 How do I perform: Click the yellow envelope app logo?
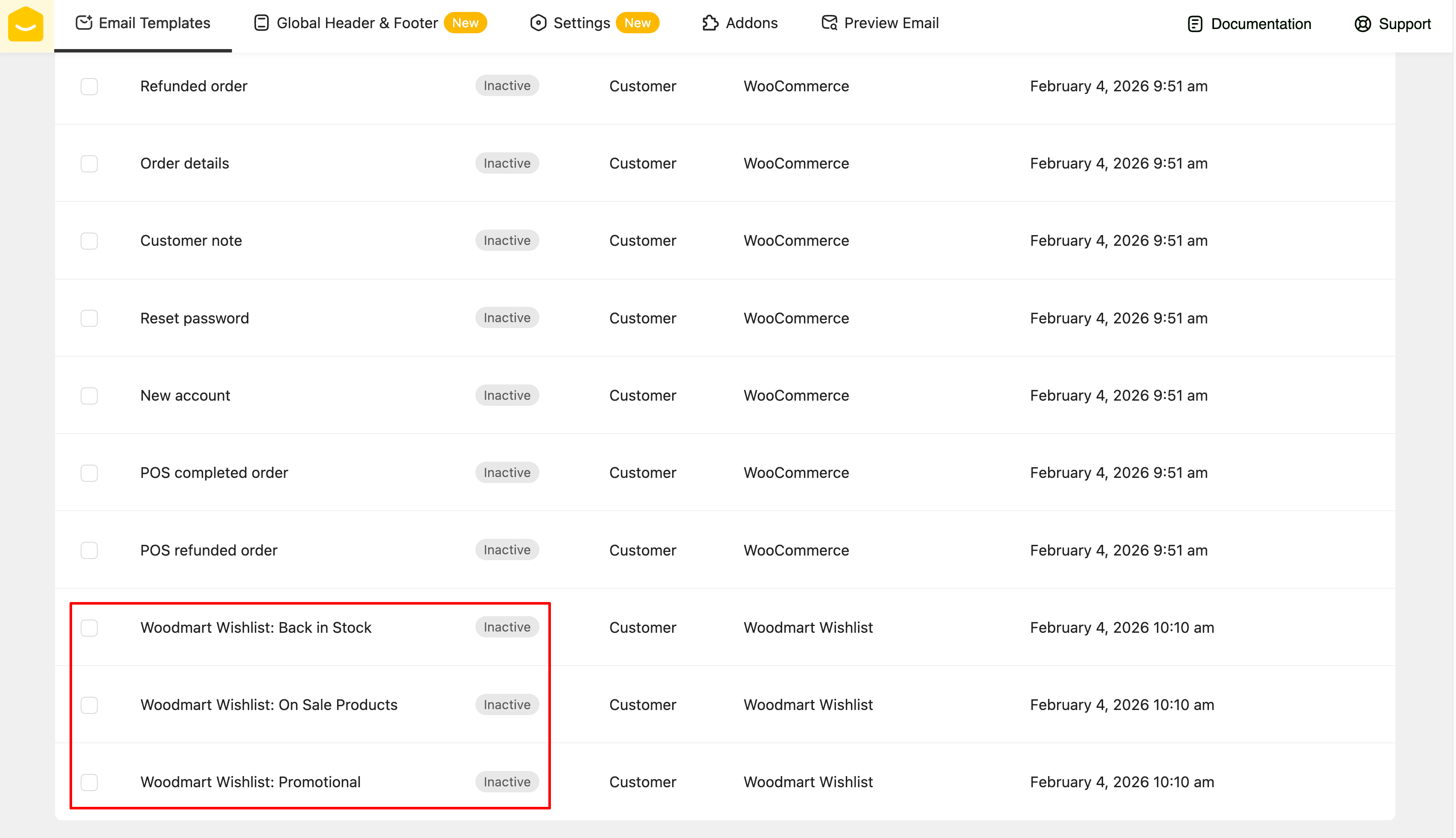tap(25, 24)
